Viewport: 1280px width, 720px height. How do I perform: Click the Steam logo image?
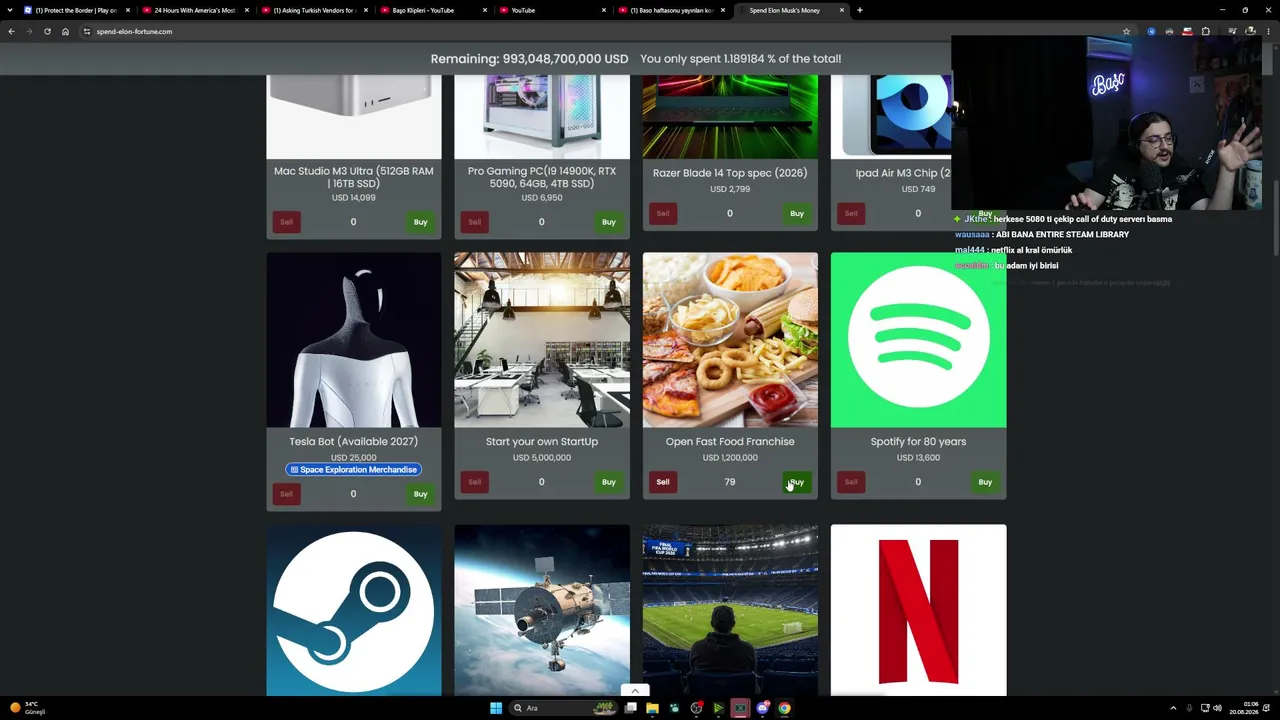354,610
